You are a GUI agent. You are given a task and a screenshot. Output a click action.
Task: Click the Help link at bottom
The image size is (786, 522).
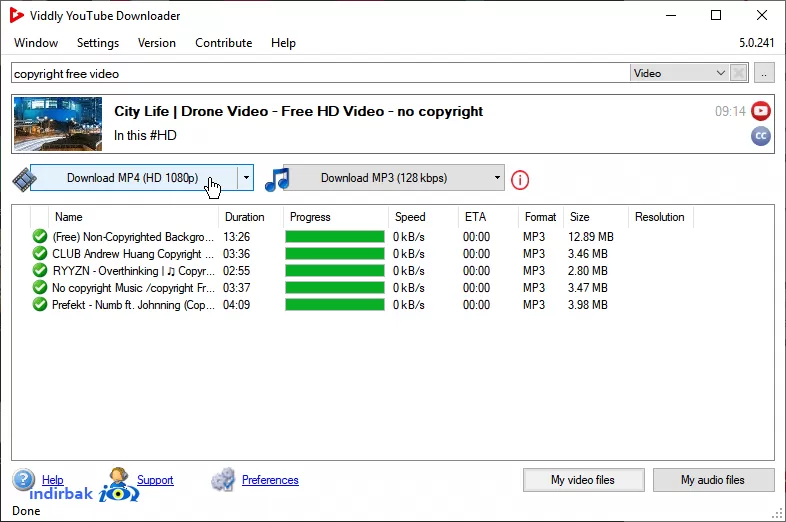pyautogui.click(x=53, y=480)
